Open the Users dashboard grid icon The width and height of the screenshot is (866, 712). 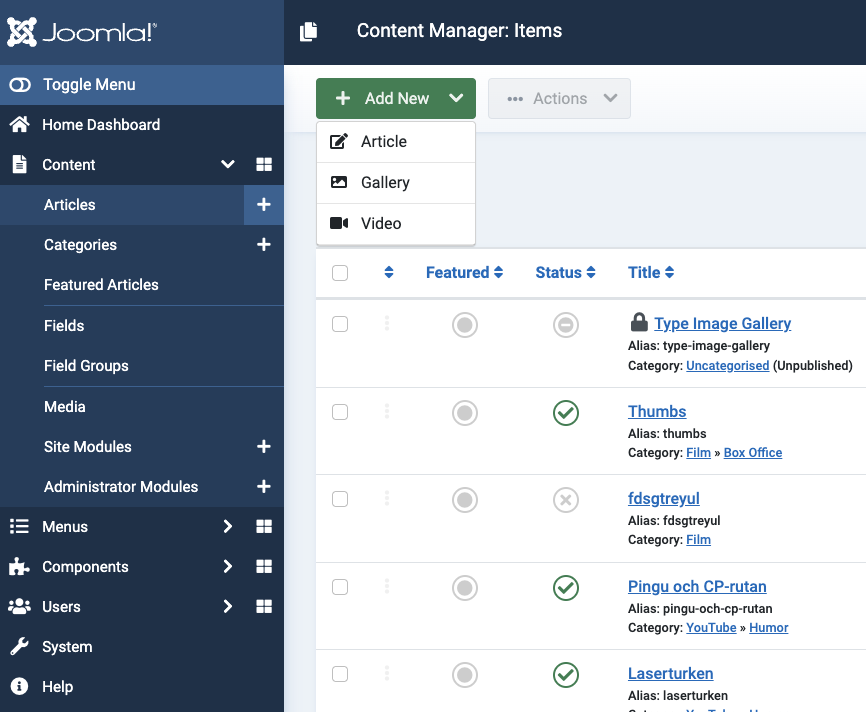(x=264, y=607)
